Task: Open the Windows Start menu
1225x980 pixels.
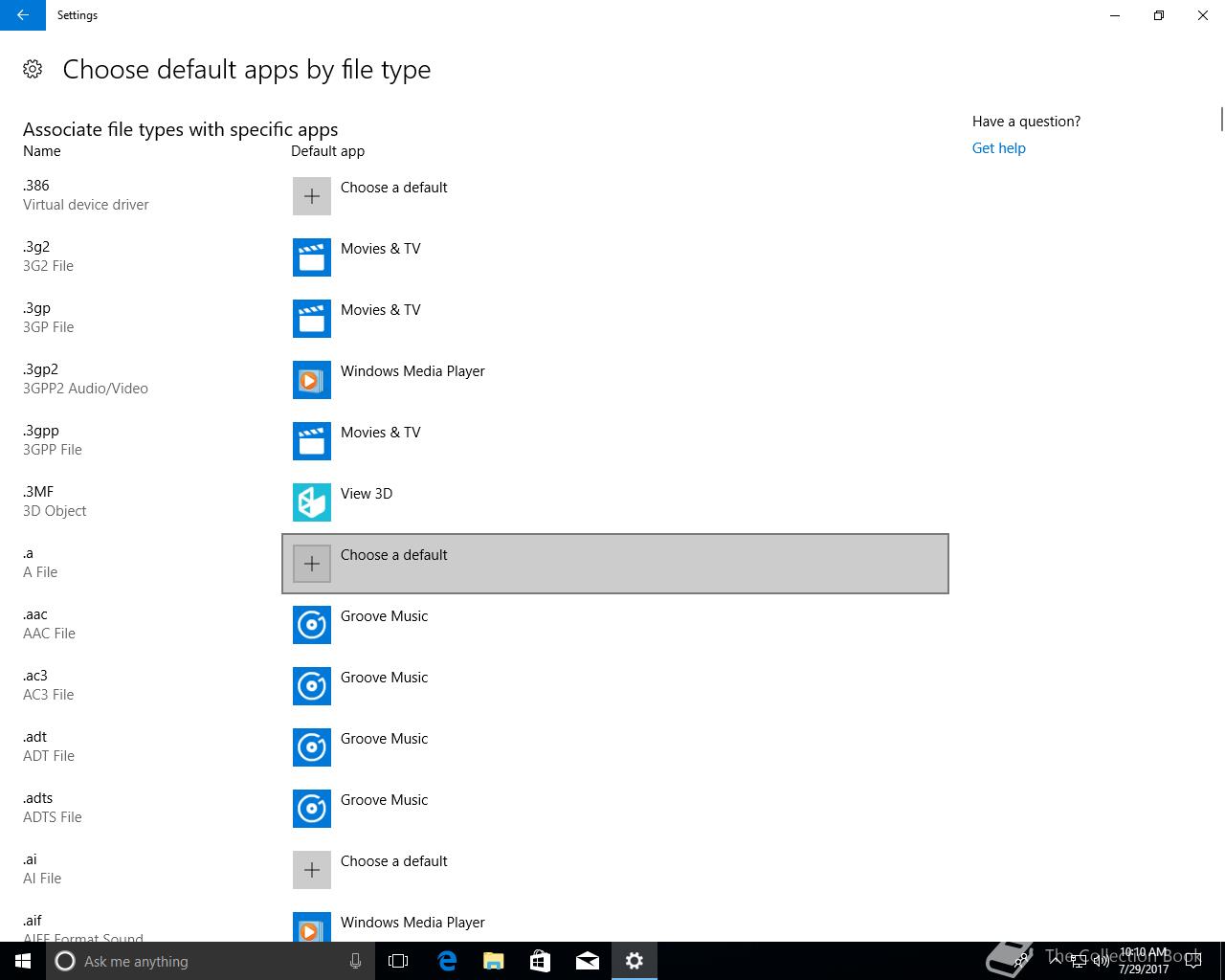Action: coord(23,961)
